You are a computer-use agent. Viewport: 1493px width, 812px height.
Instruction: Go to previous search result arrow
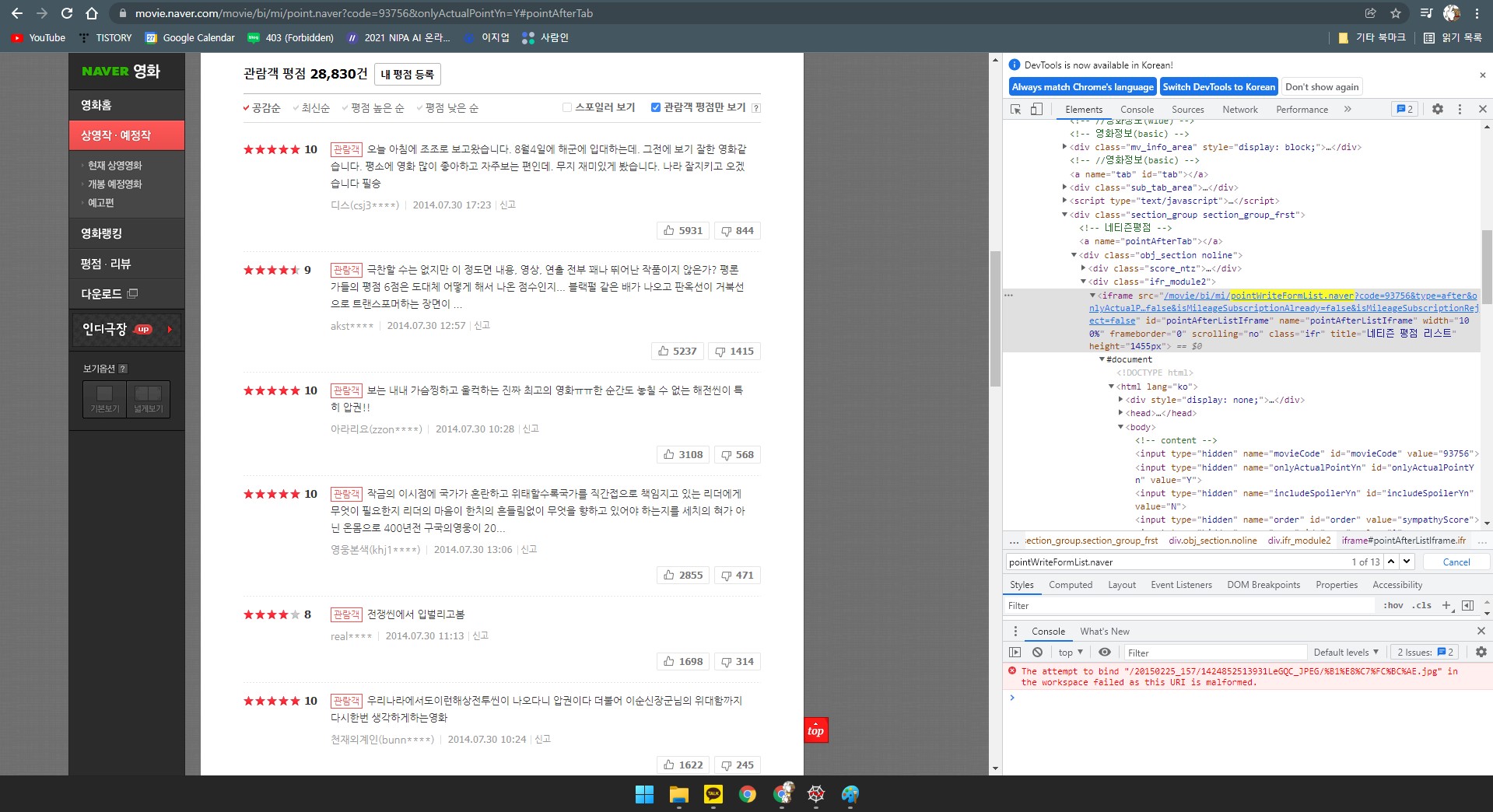(1391, 562)
